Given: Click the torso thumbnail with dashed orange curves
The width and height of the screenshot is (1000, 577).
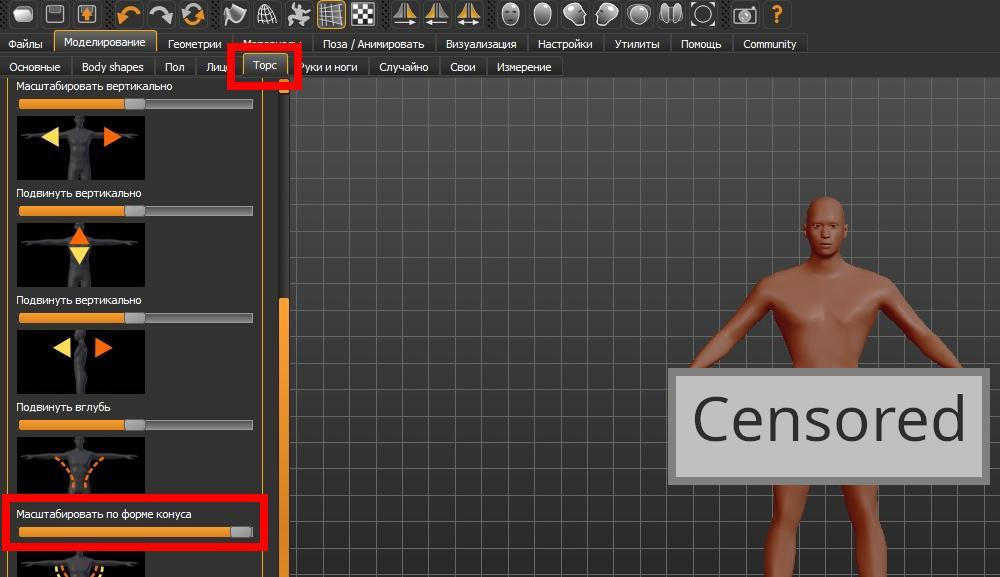Looking at the screenshot, I should (x=81, y=465).
